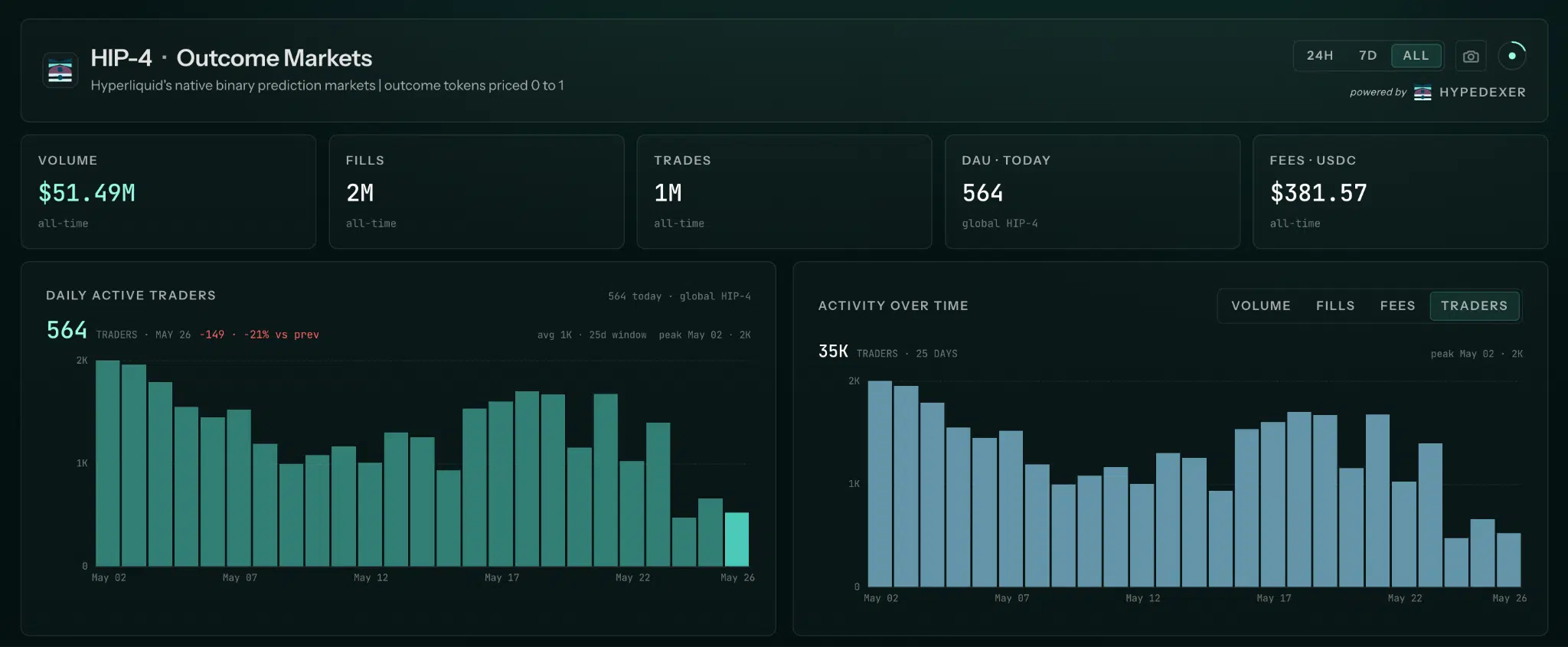Screen dimensions: 1568x647
Task: Select the May 22 bar in Daily Active Traders
Action: [x=632, y=514]
